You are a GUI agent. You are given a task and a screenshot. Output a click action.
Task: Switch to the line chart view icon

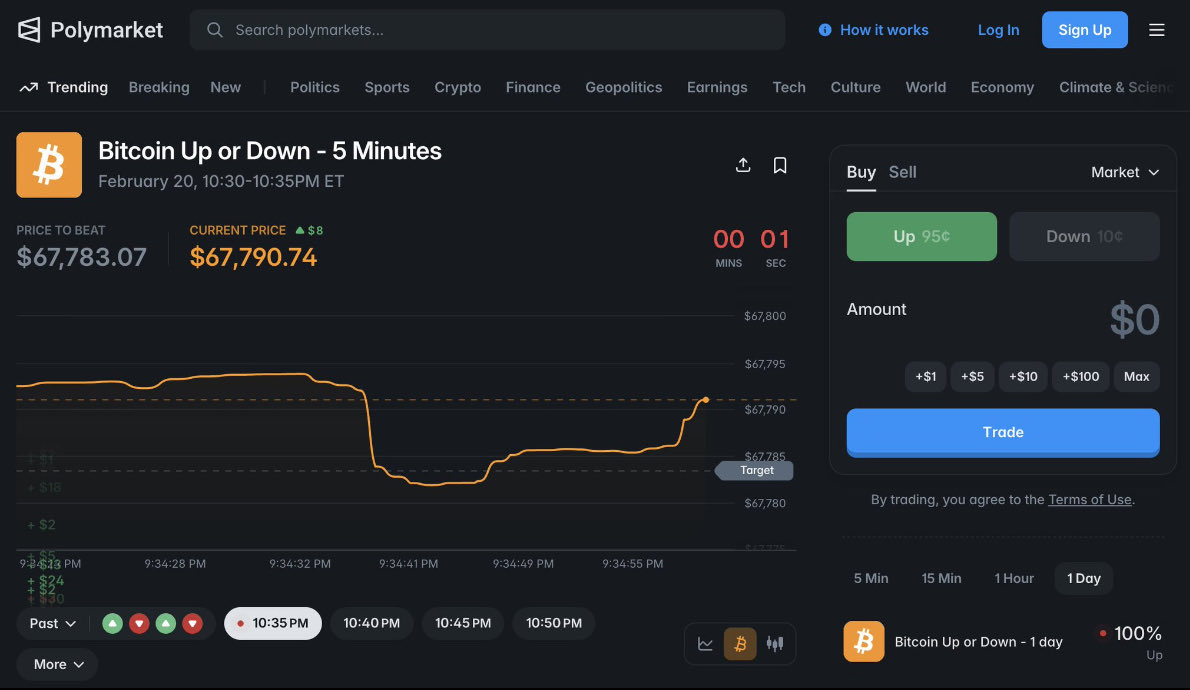pos(705,644)
